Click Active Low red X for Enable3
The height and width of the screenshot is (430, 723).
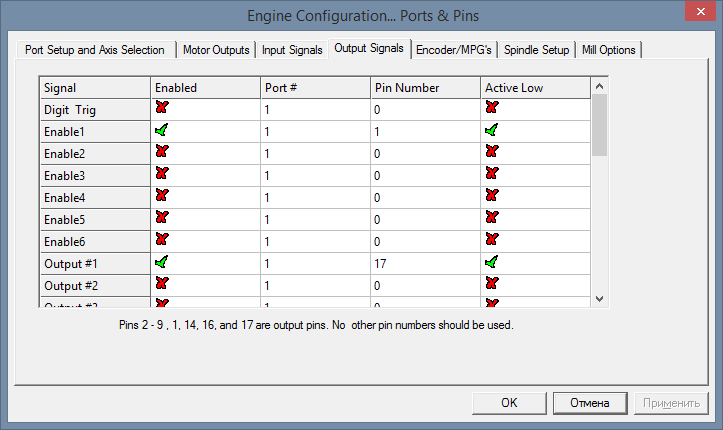click(x=491, y=174)
